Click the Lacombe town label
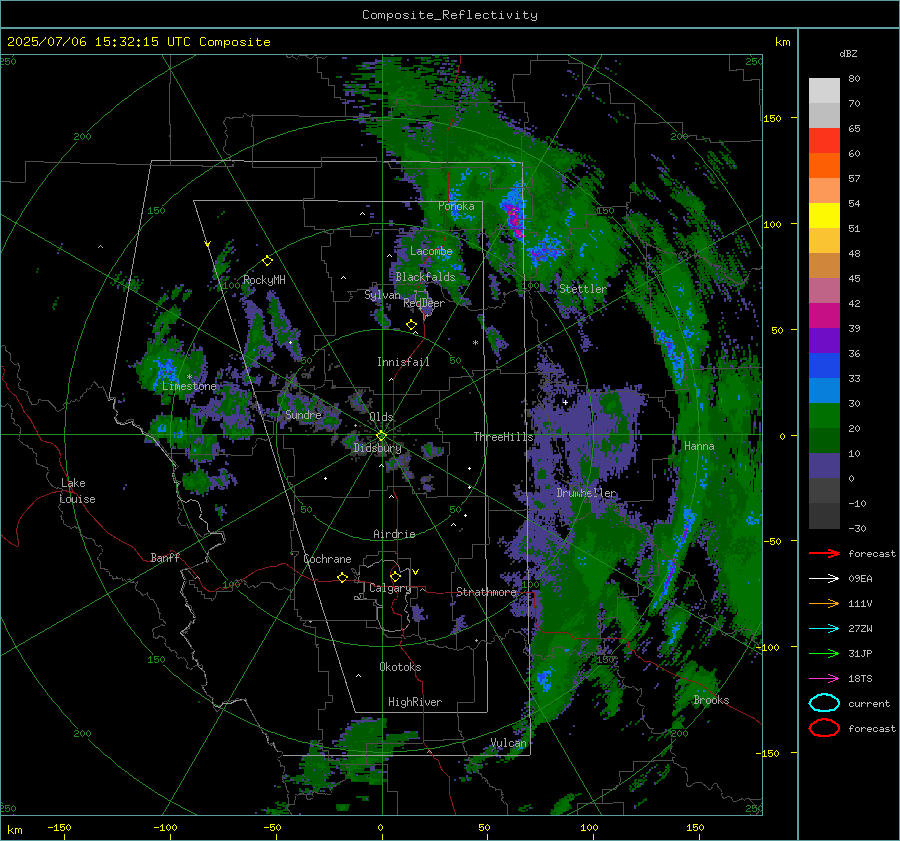 click(x=431, y=251)
